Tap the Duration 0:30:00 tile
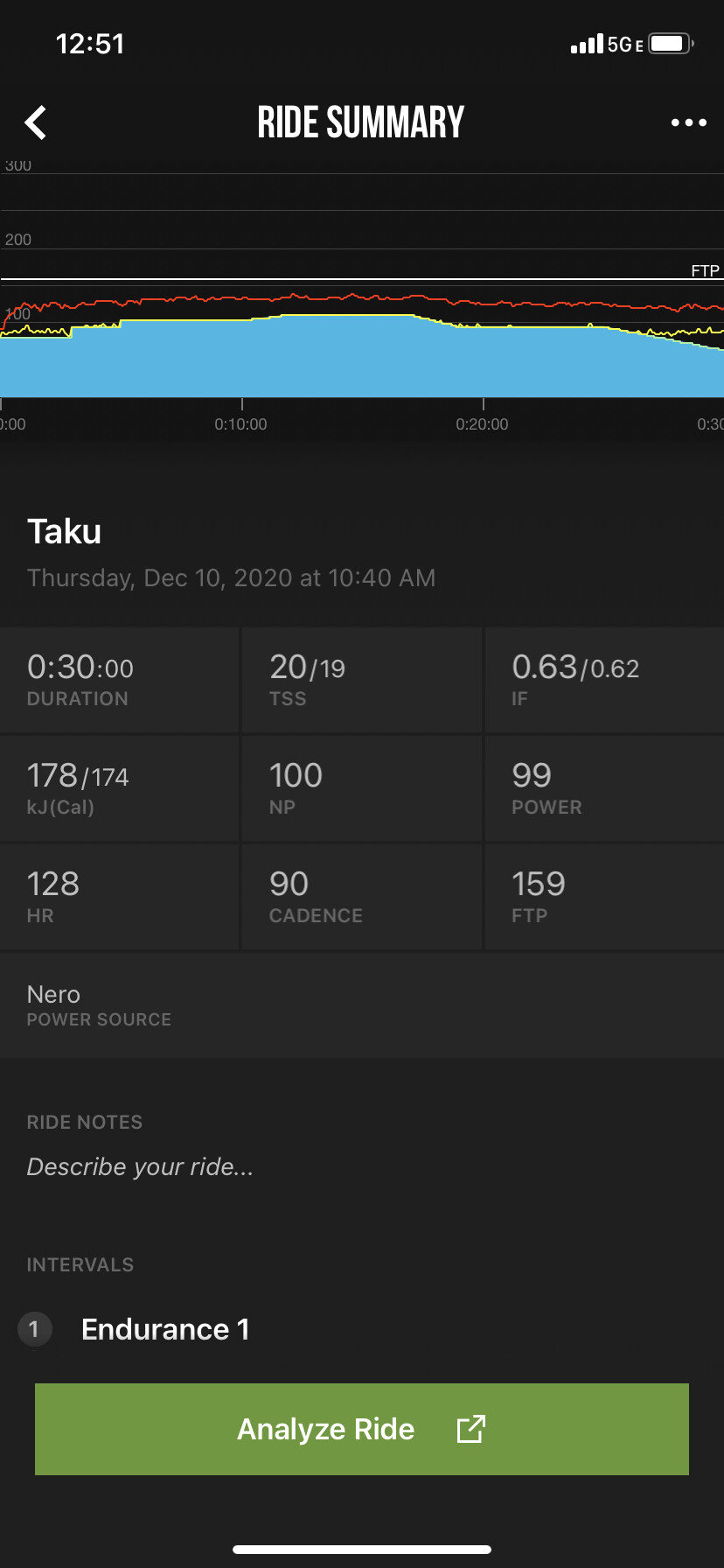Viewport: 724px width, 1568px height. pos(120,680)
